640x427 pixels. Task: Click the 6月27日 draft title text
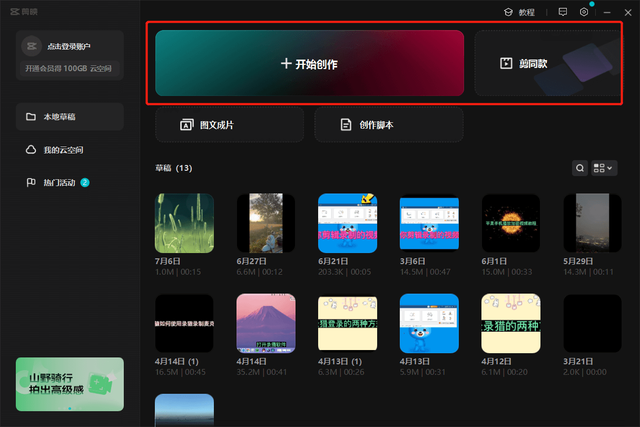(251, 261)
